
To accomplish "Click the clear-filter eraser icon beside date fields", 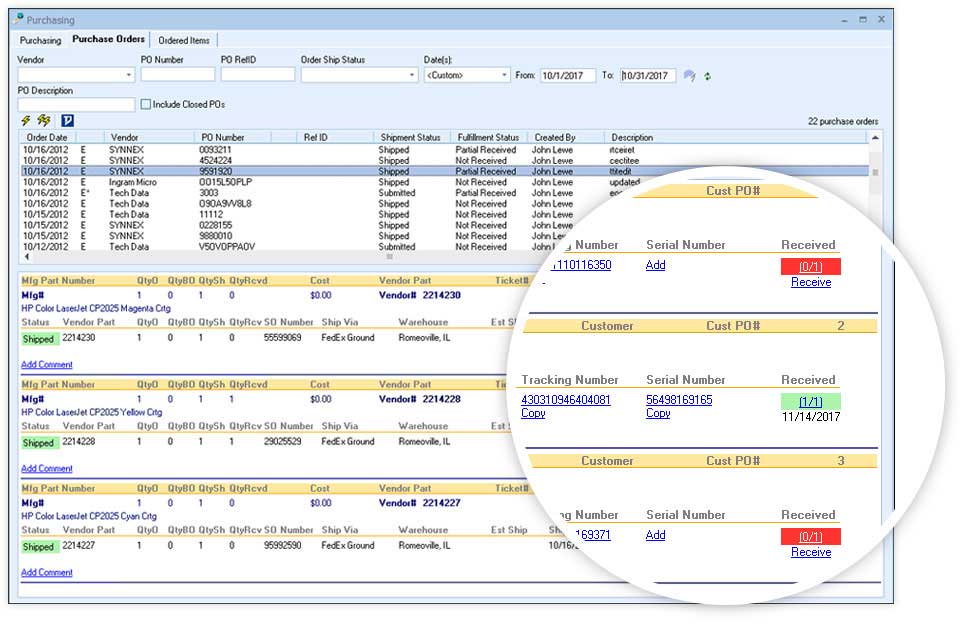I will click(x=689, y=74).
